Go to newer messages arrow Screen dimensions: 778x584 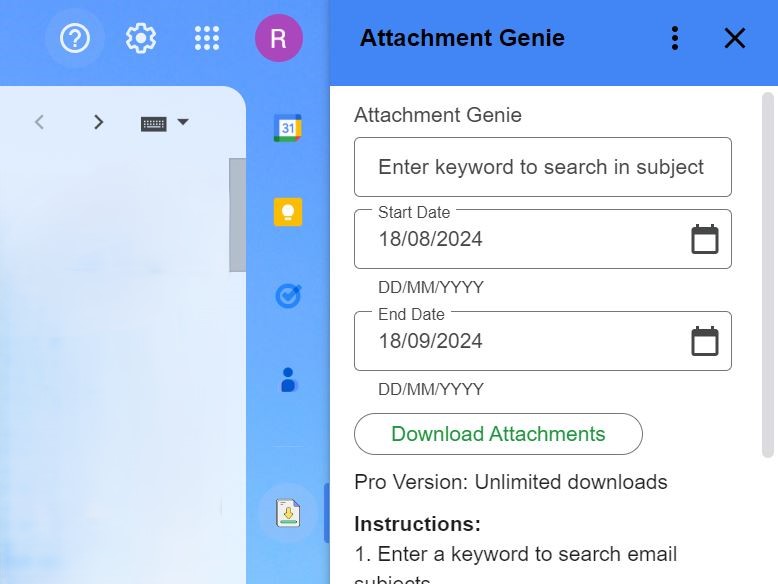click(40, 122)
